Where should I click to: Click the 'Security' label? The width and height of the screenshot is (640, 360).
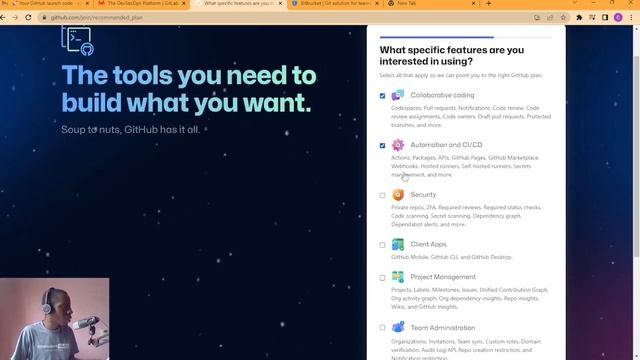click(423, 195)
